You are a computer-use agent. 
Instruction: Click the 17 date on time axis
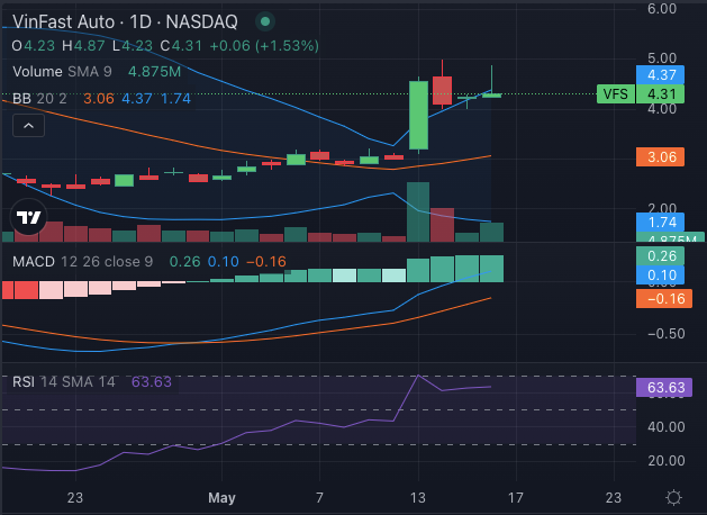click(515, 497)
